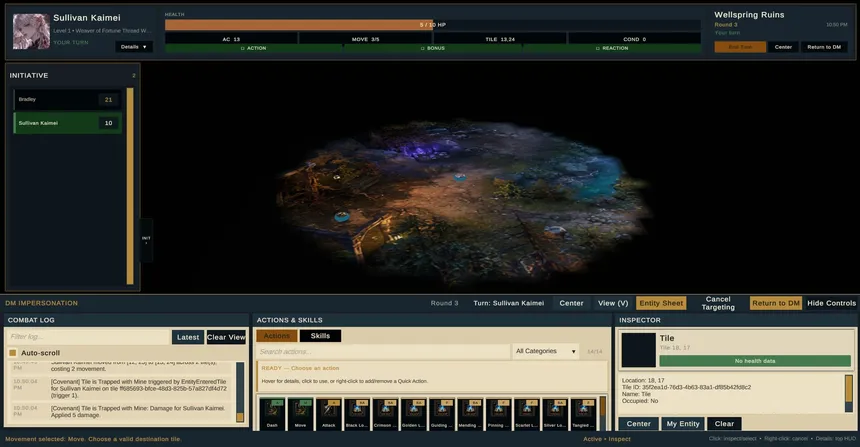The width and height of the screenshot is (860, 447).
Task: Click the Tile ID line in Inspector
Action: click(686, 387)
